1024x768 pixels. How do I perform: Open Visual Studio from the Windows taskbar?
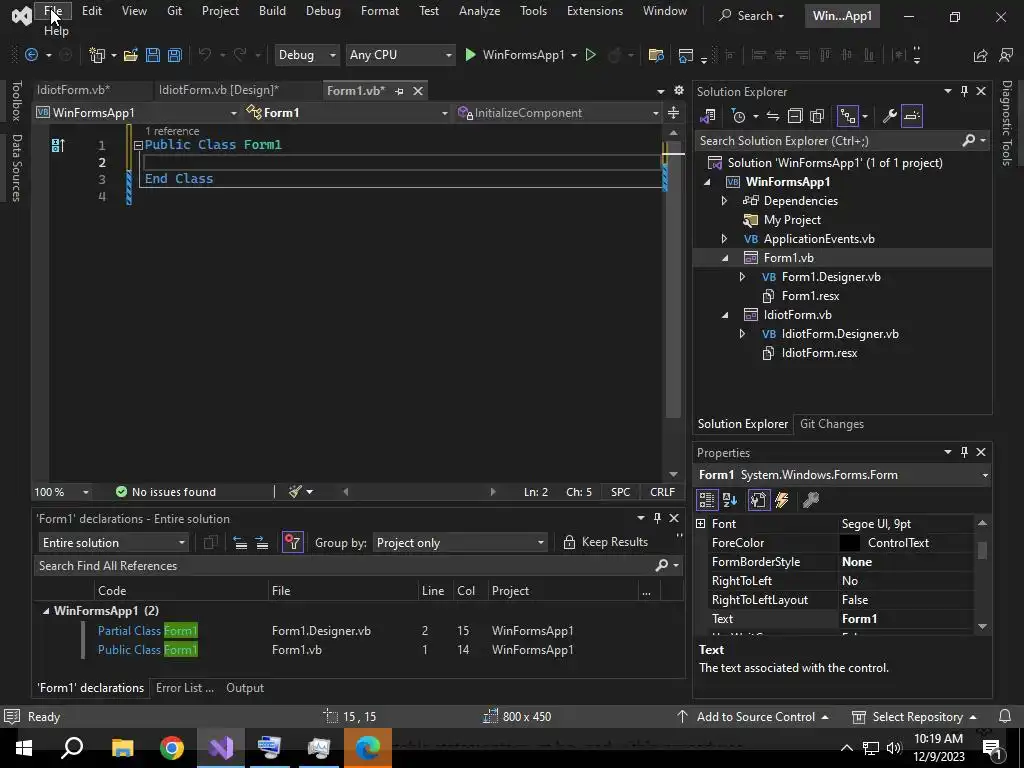(x=221, y=748)
